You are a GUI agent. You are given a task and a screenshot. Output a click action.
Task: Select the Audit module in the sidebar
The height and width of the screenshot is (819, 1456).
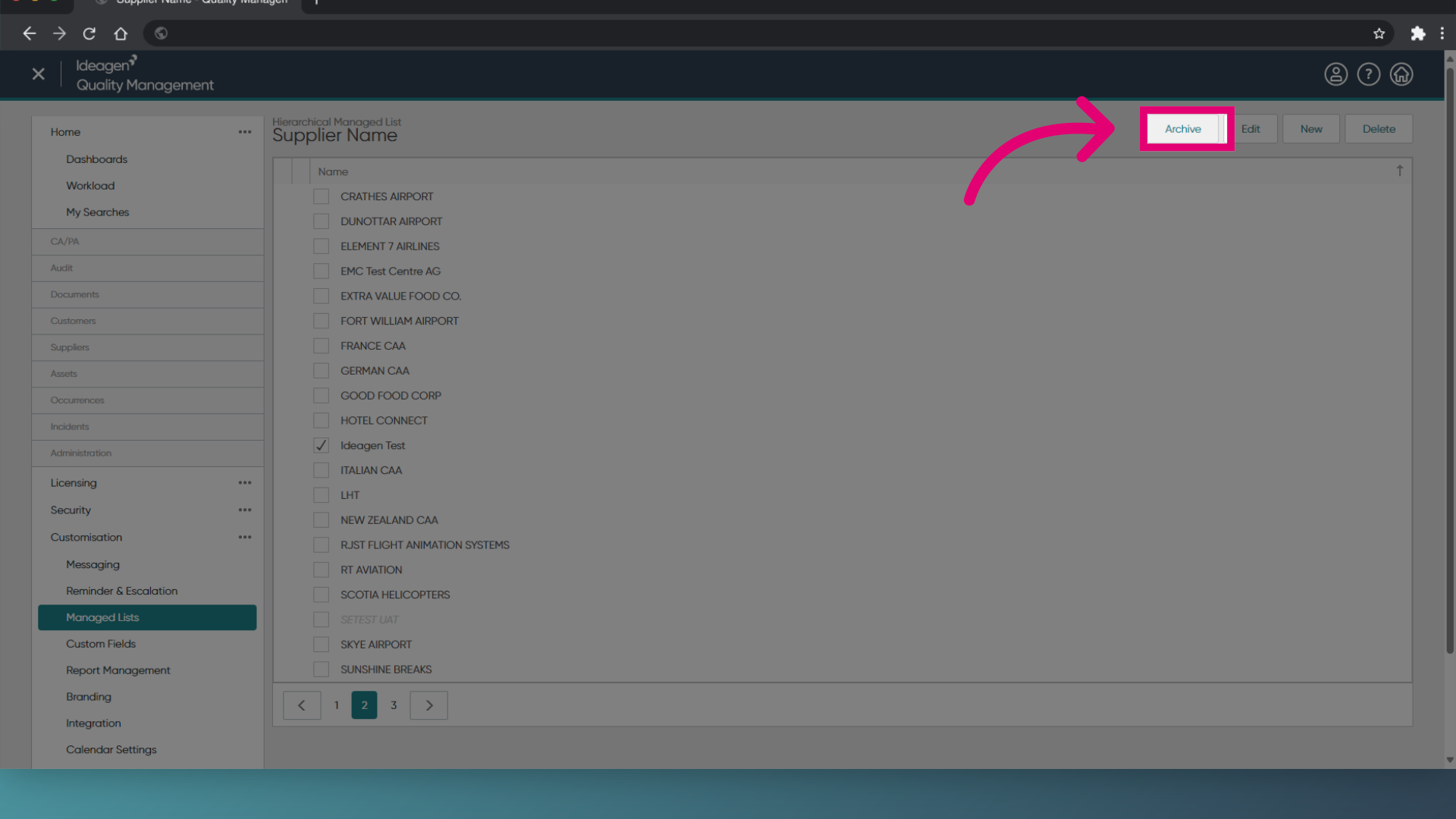pyautogui.click(x=148, y=268)
